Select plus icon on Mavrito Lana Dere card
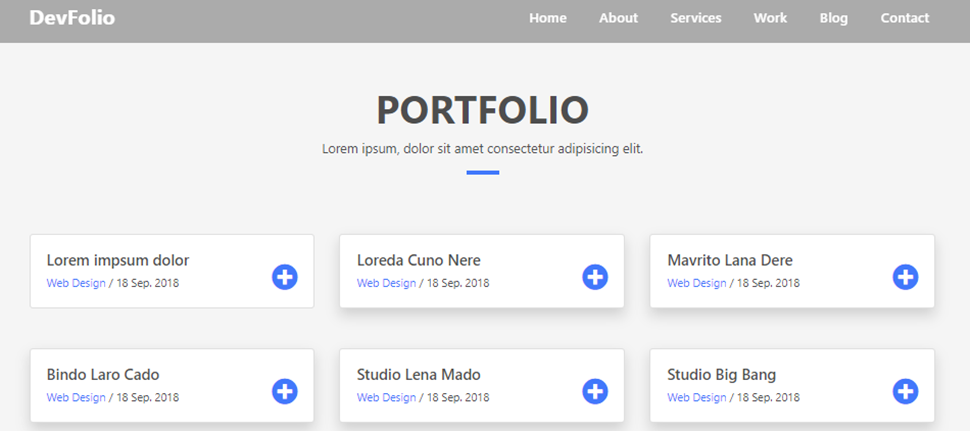Screen dimensions: 970x431 (906, 277)
